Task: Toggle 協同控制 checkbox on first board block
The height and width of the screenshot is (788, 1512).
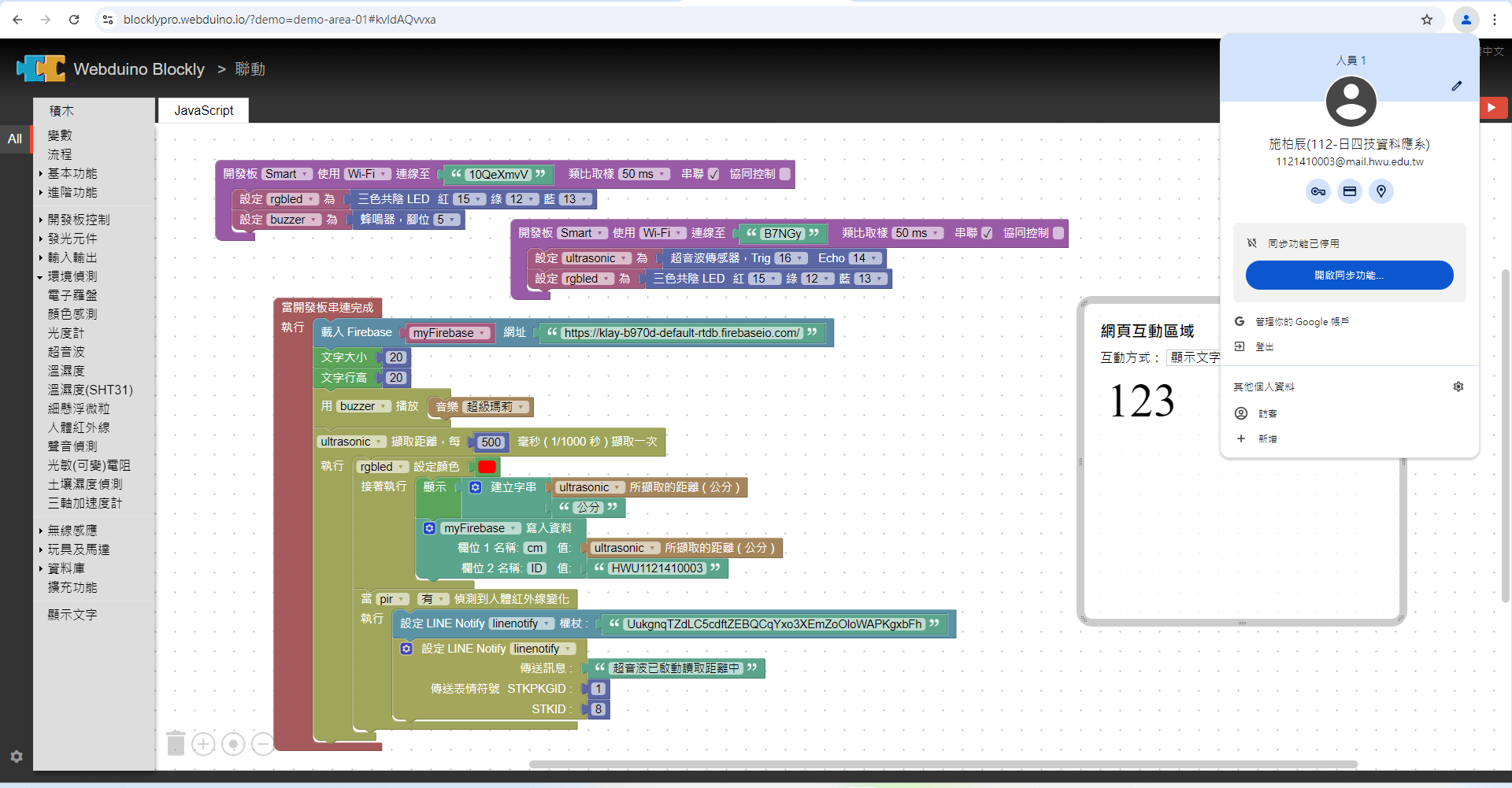Action: tap(785, 174)
